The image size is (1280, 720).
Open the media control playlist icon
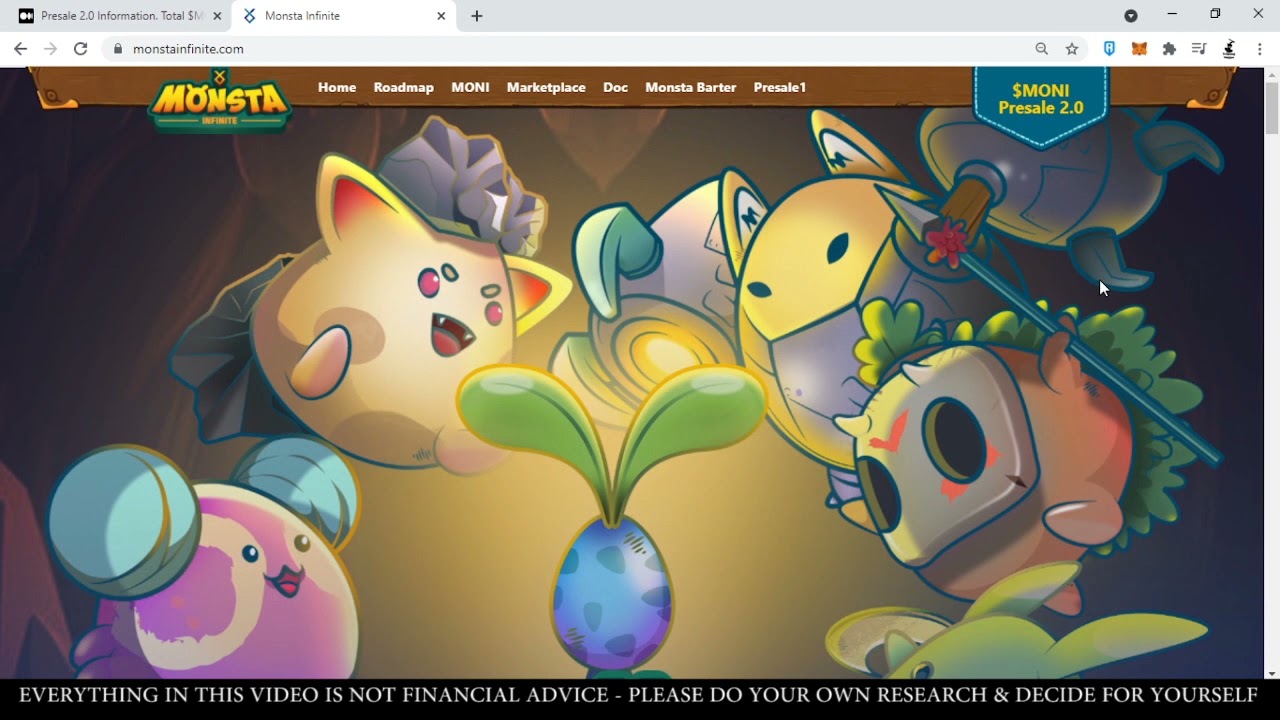[x=1199, y=48]
